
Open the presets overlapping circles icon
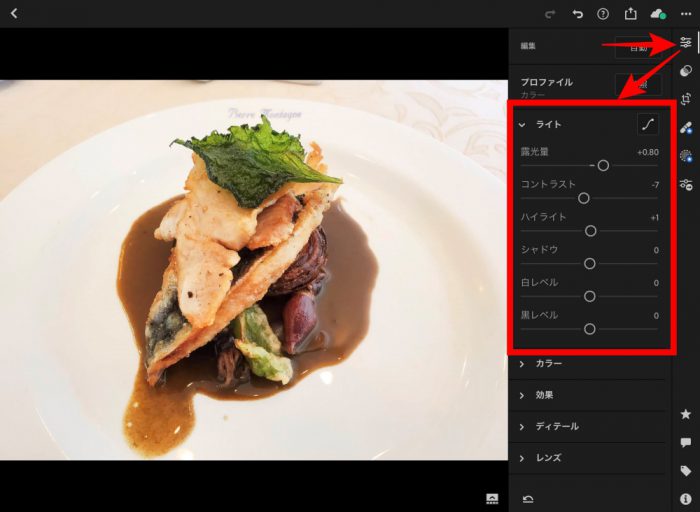pos(686,71)
